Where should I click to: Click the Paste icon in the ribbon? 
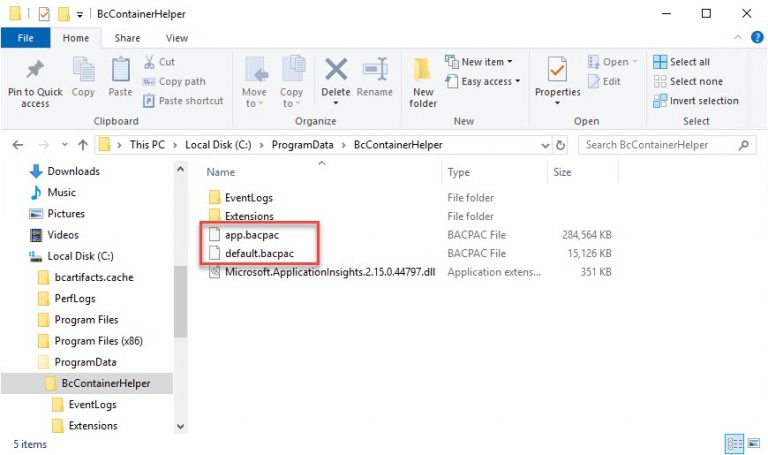coord(120,71)
